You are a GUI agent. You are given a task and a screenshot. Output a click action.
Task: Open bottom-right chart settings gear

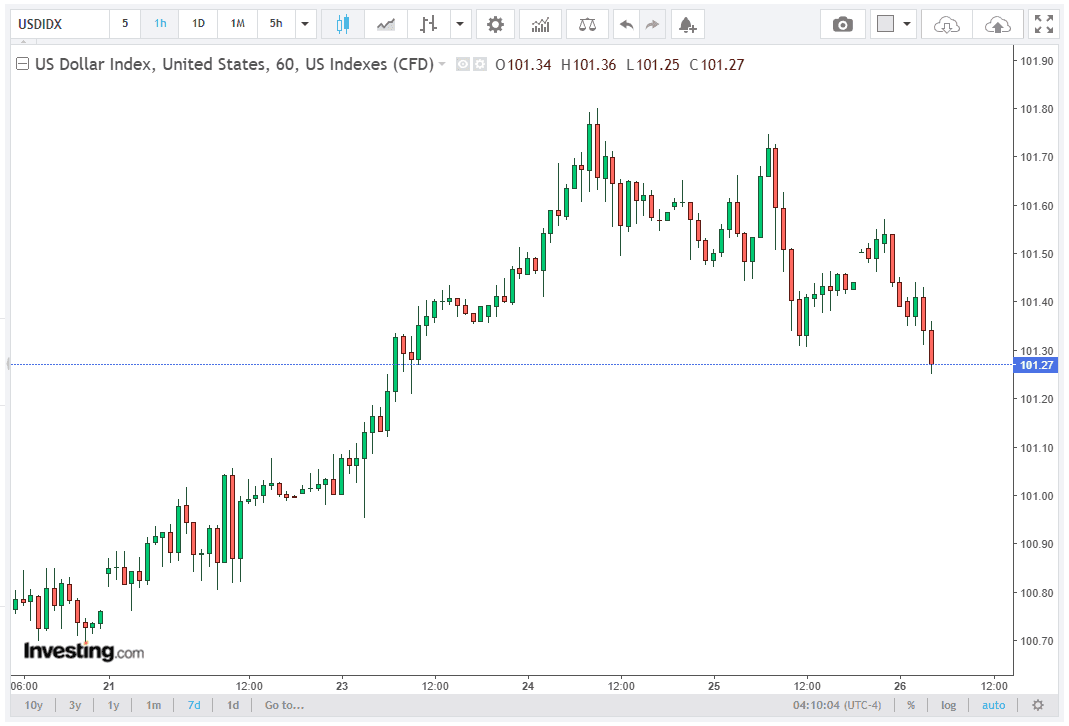click(x=1038, y=705)
